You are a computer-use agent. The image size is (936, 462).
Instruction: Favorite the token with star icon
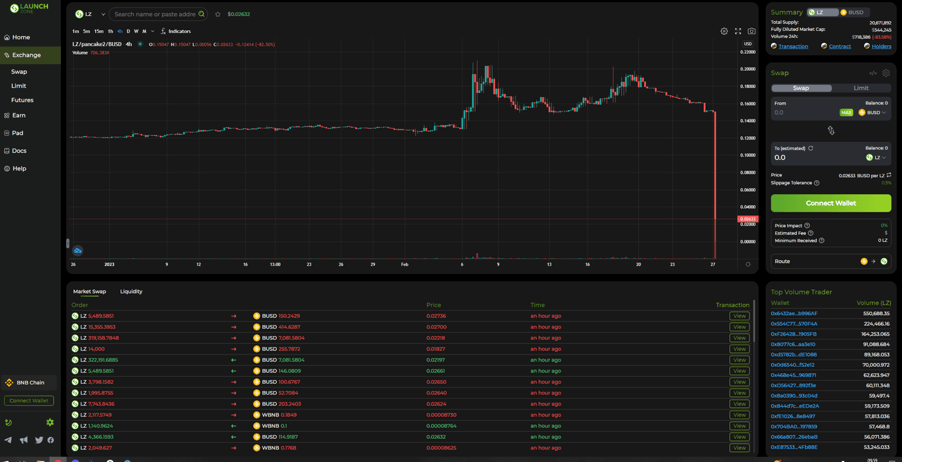[218, 14]
